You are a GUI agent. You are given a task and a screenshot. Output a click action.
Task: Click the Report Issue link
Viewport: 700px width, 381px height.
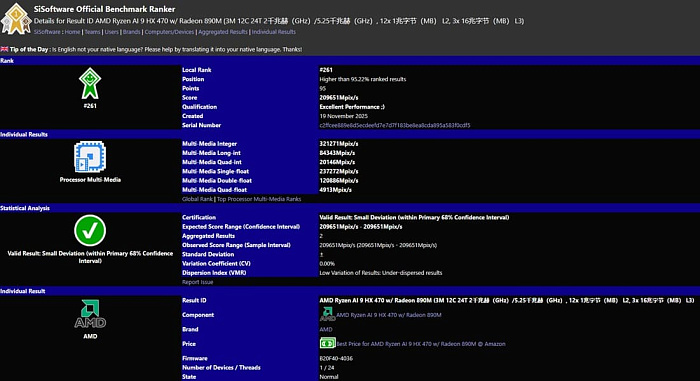(x=198, y=282)
